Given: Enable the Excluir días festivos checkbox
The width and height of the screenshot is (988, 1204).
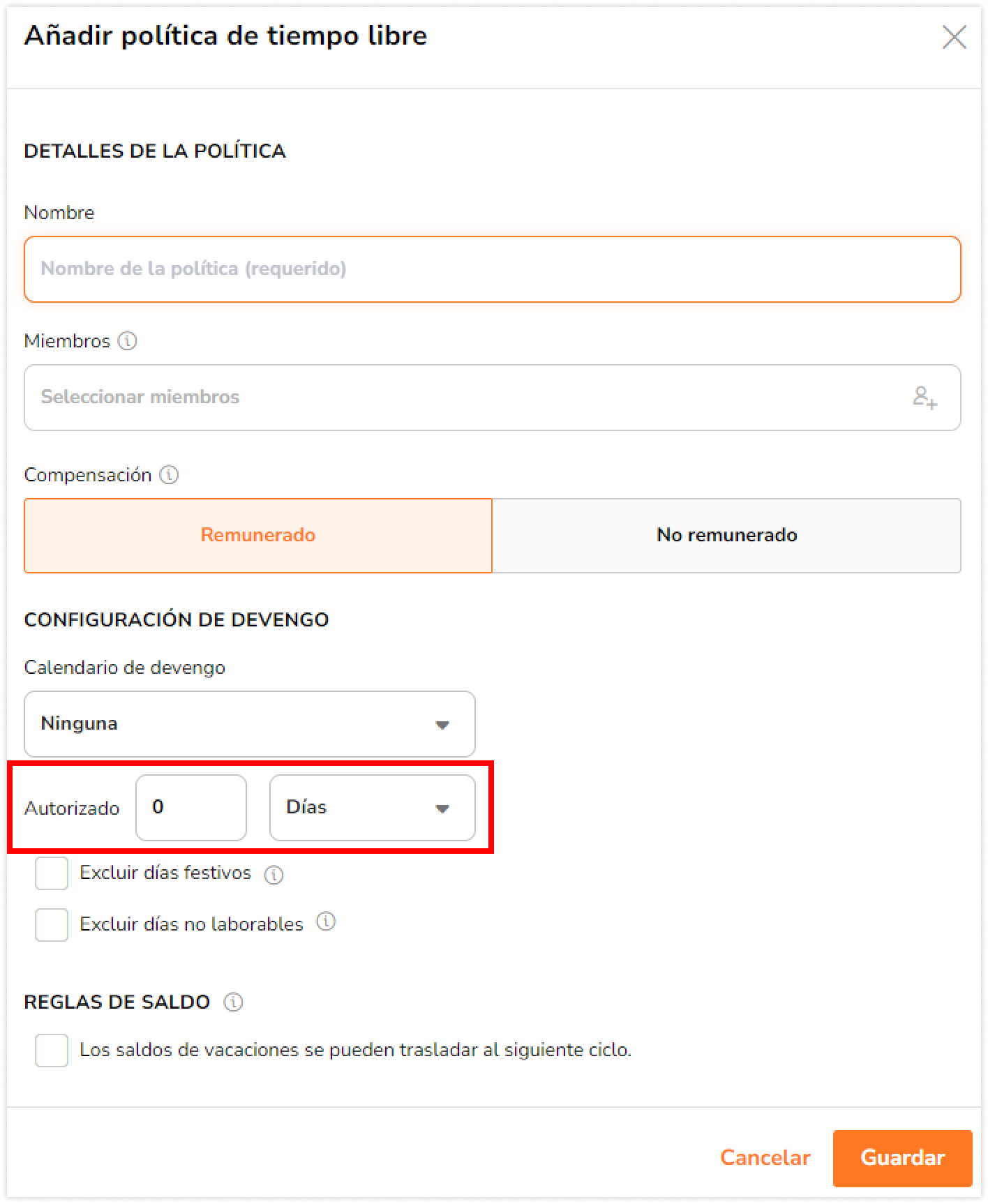Looking at the screenshot, I should coord(52,873).
